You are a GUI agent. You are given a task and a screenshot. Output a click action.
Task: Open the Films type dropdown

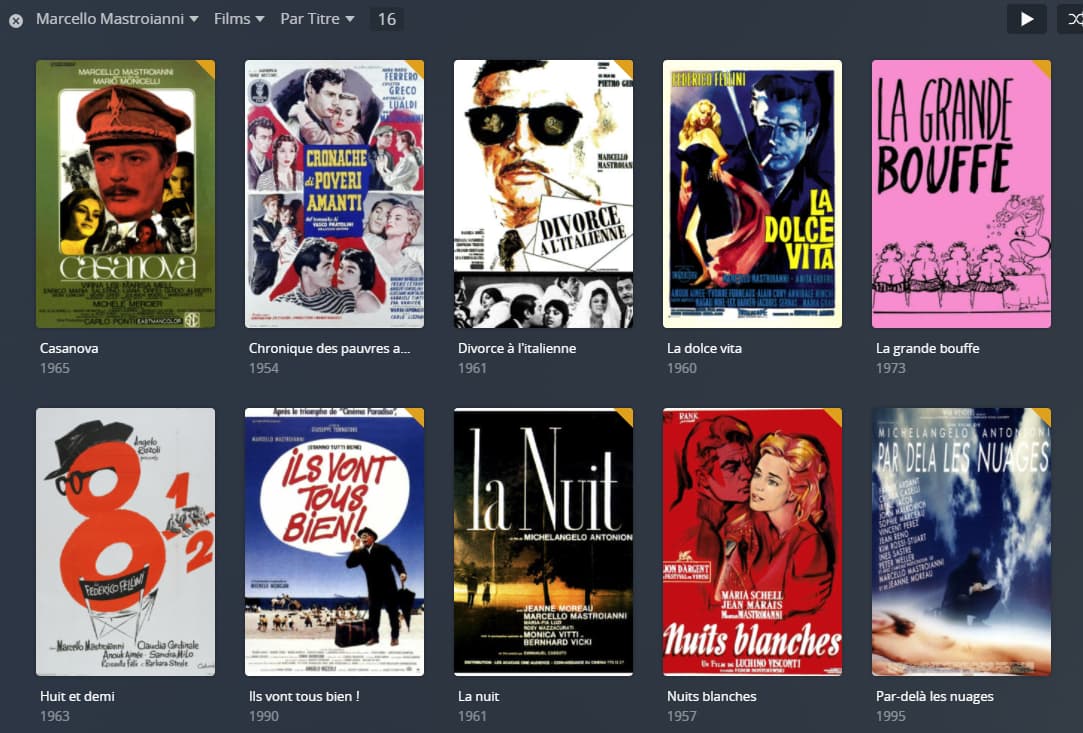tap(239, 19)
